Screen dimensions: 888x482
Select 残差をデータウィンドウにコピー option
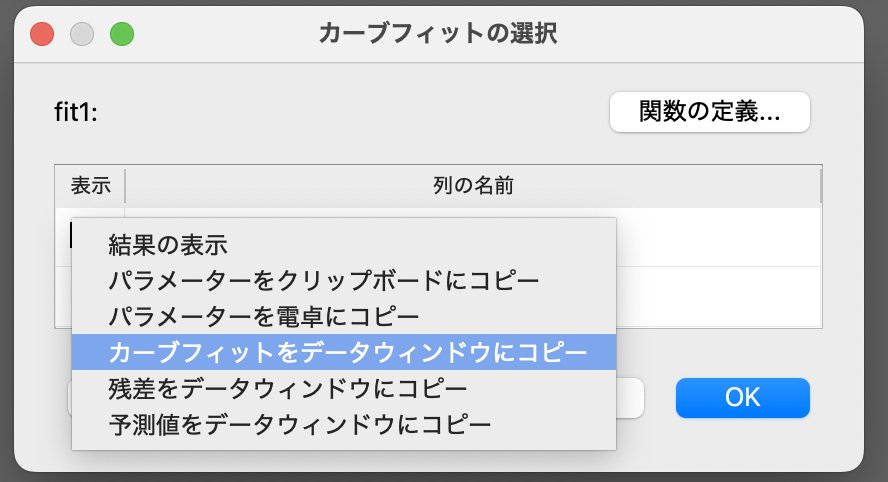pos(288,387)
